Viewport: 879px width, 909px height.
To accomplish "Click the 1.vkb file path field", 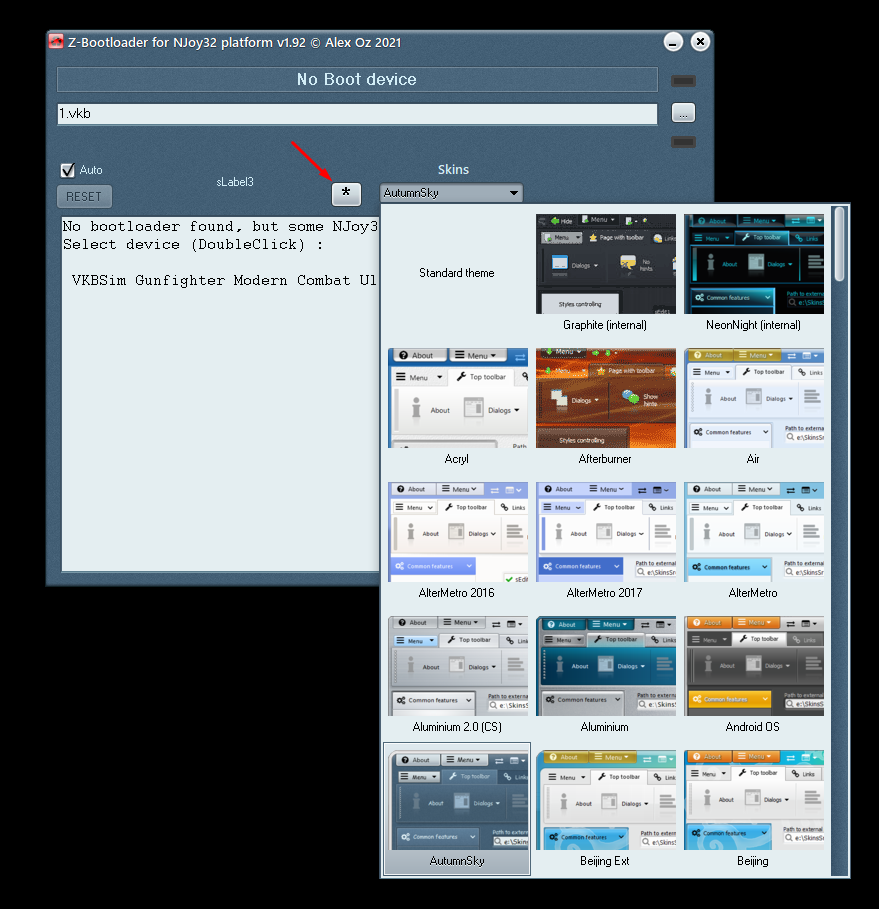I will 357,114.
